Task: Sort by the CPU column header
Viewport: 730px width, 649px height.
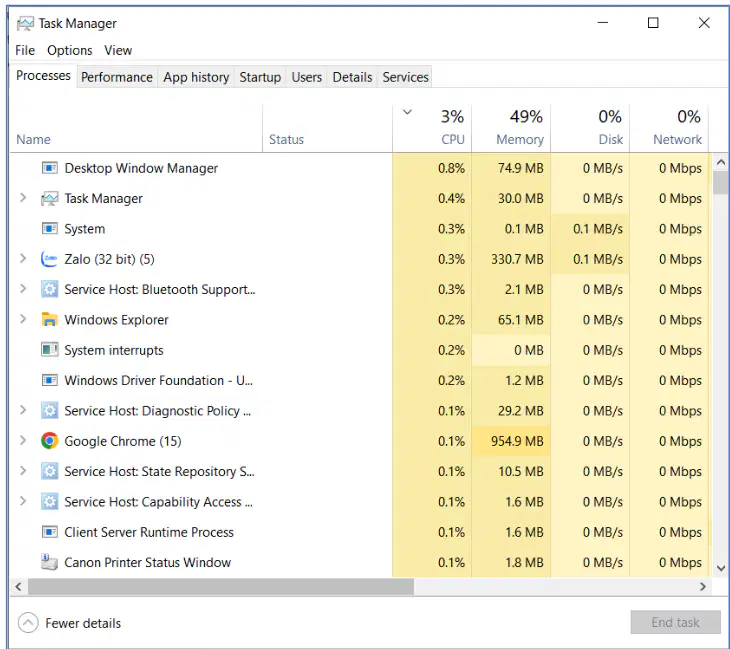Action: tap(432, 128)
